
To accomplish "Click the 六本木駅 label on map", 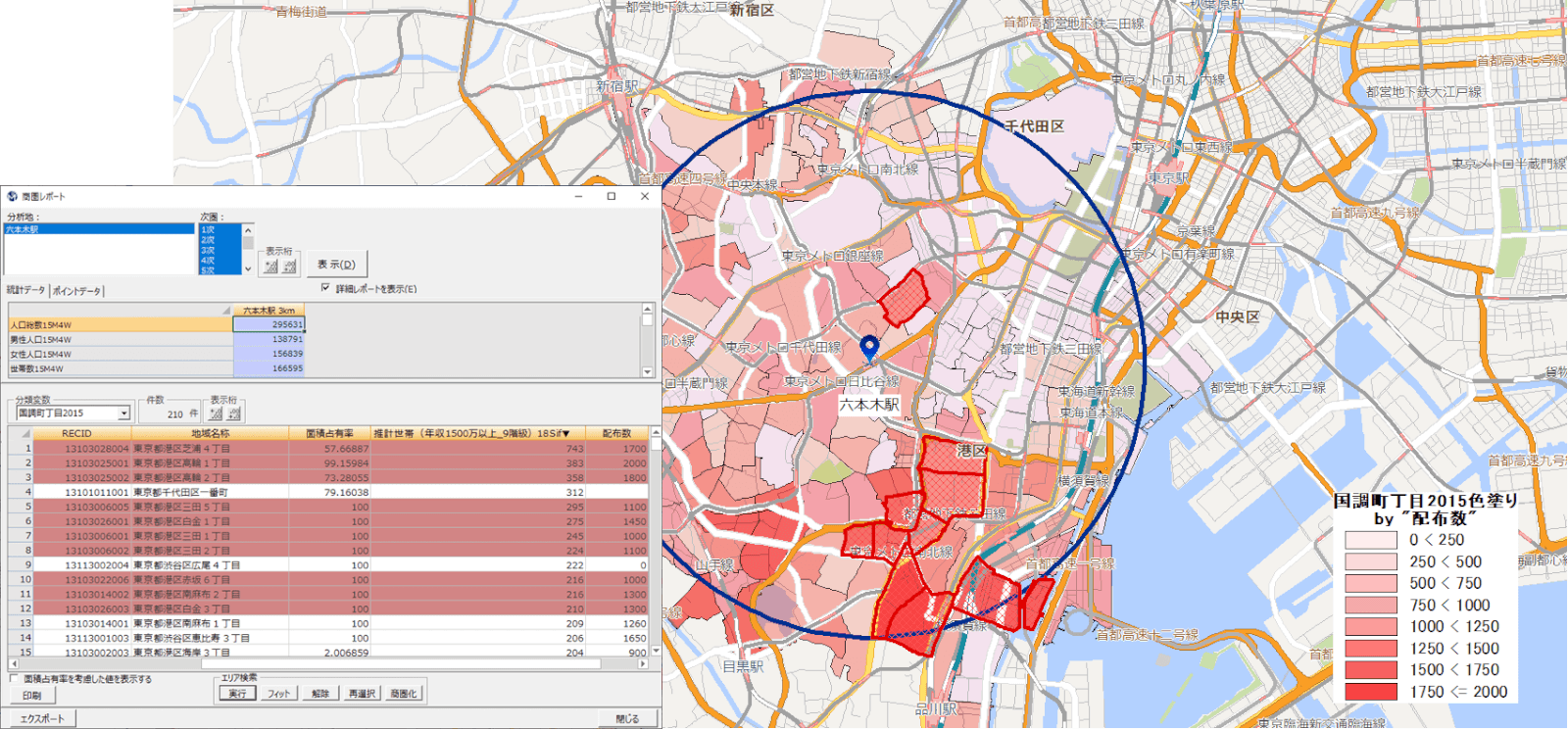I will point(869,404).
